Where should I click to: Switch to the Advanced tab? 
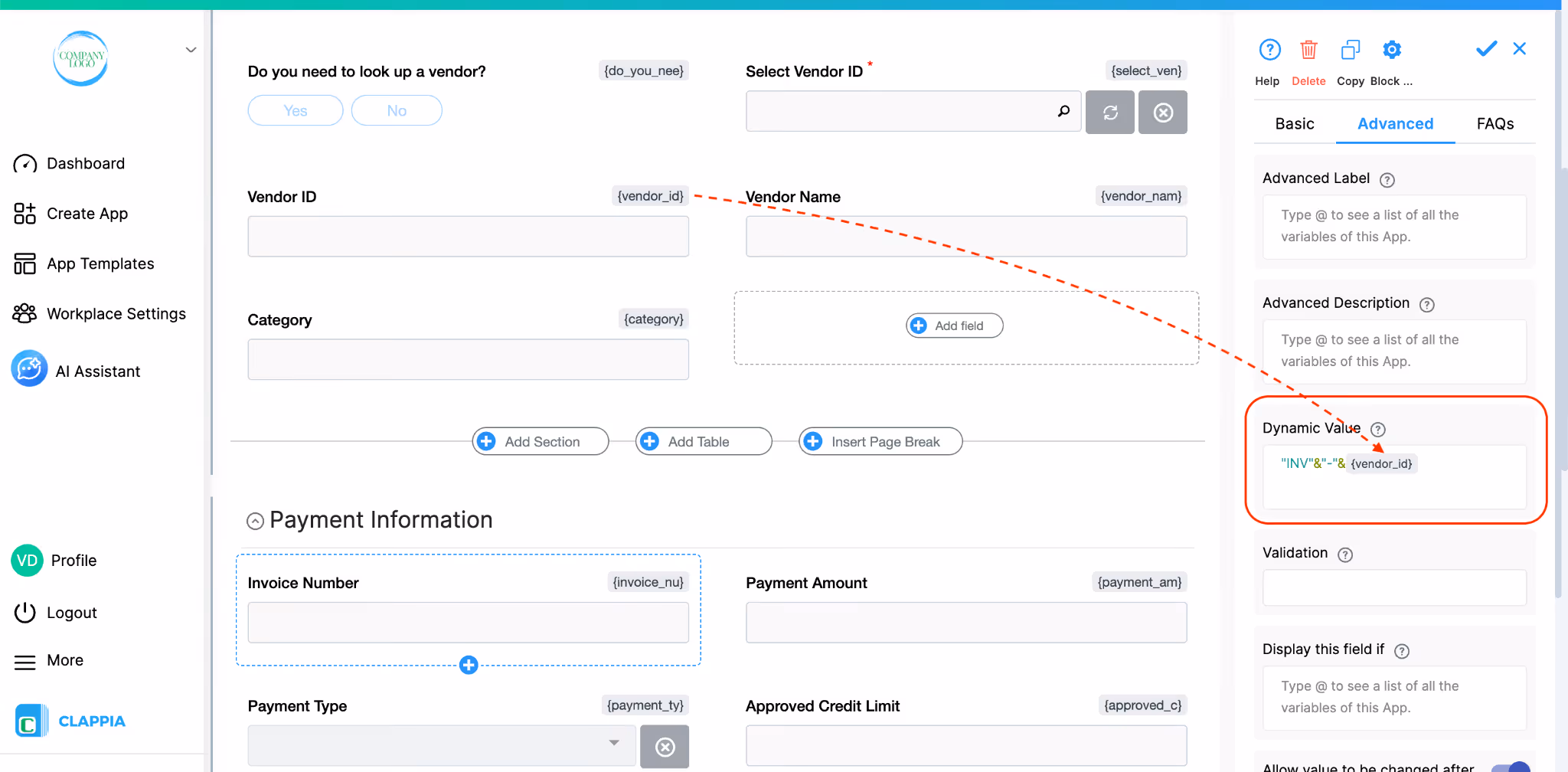click(1395, 123)
